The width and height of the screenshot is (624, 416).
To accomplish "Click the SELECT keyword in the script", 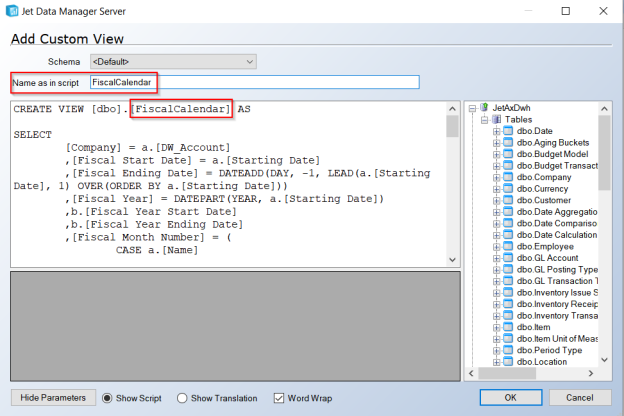I will 33,135.
